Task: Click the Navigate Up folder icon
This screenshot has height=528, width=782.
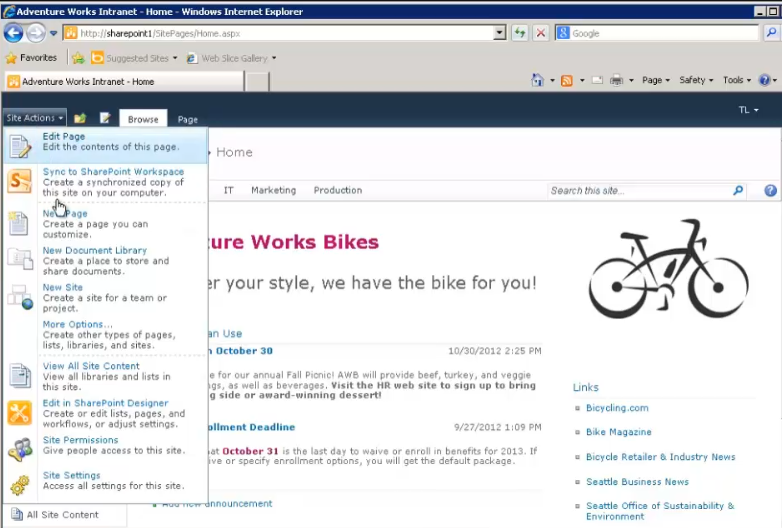Action: (80, 118)
